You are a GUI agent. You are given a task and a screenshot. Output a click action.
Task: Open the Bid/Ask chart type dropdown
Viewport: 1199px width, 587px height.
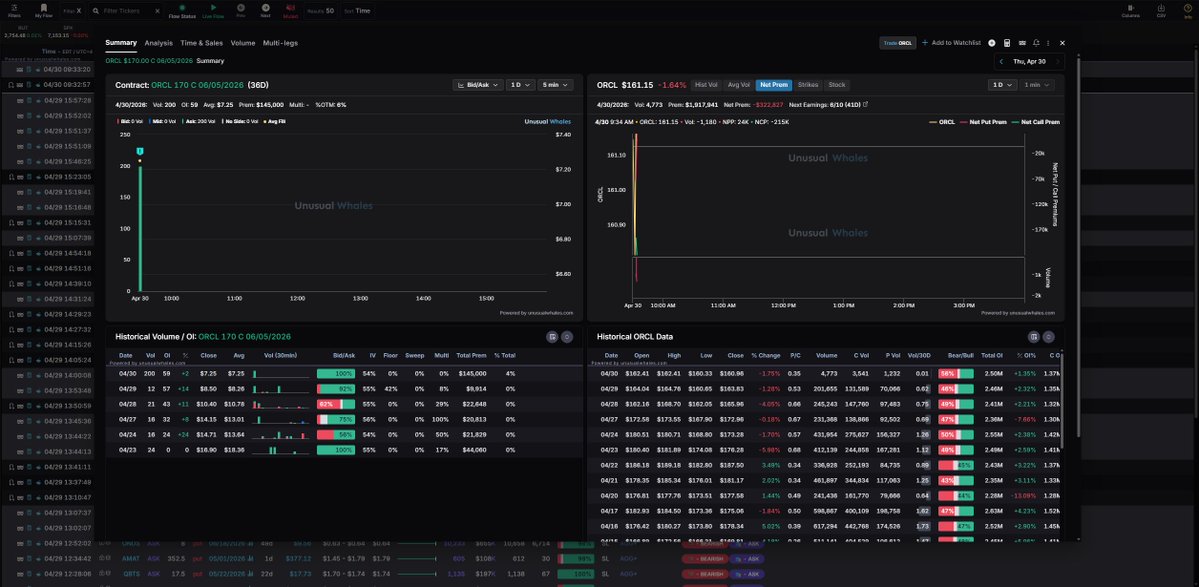coord(477,85)
